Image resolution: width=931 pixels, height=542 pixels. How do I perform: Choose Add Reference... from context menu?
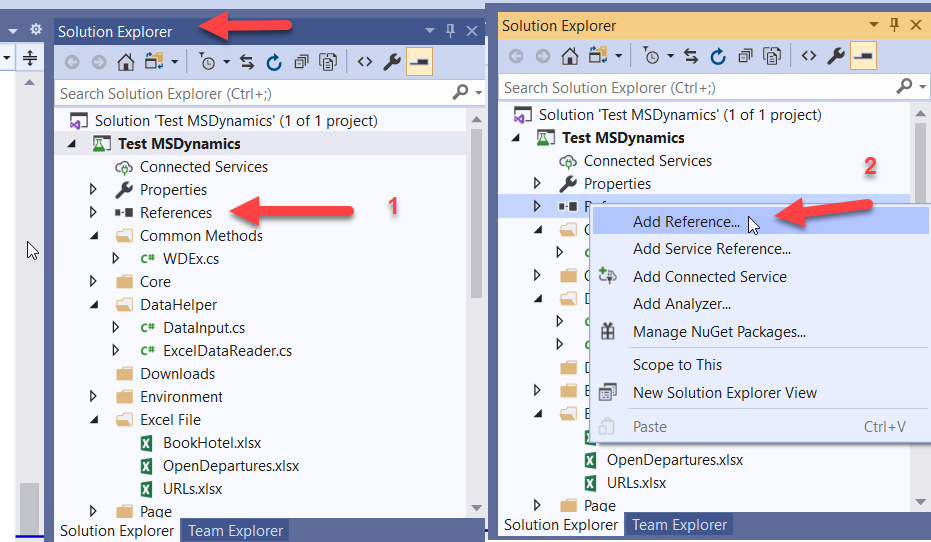coord(686,221)
